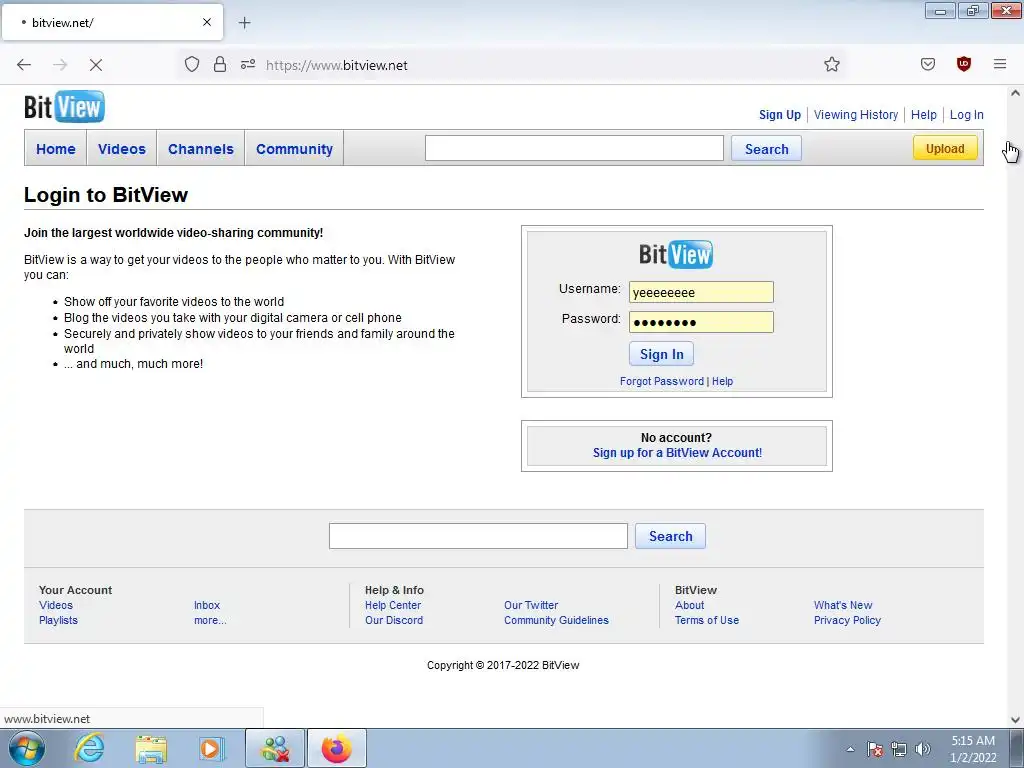Open the Terms of Use footer link
Image resolution: width=1024 pixels, height=768 pixels.
(x=707, y=620)
